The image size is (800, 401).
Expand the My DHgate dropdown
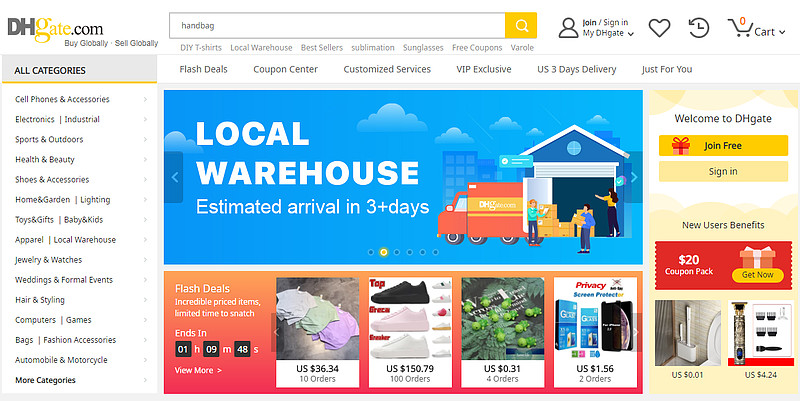click(608, 33)
